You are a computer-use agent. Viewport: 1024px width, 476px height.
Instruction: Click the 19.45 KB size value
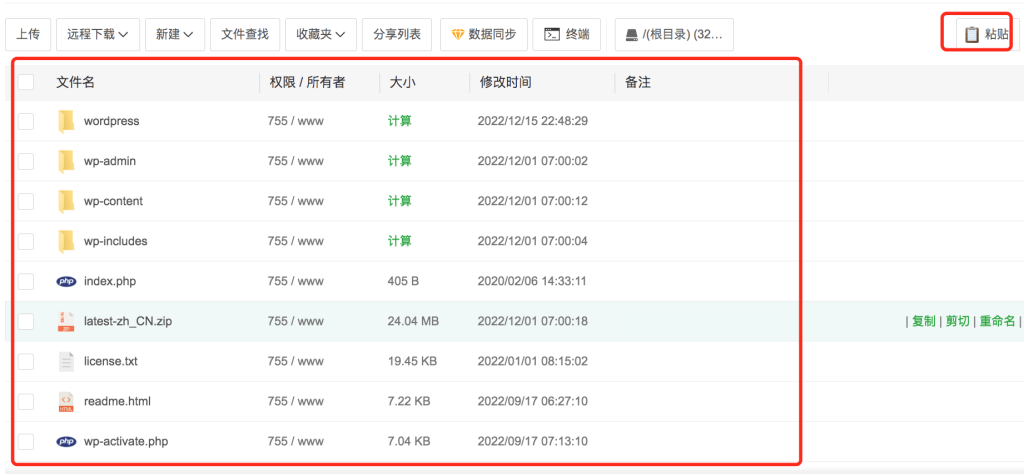click(x=412, y=361)
